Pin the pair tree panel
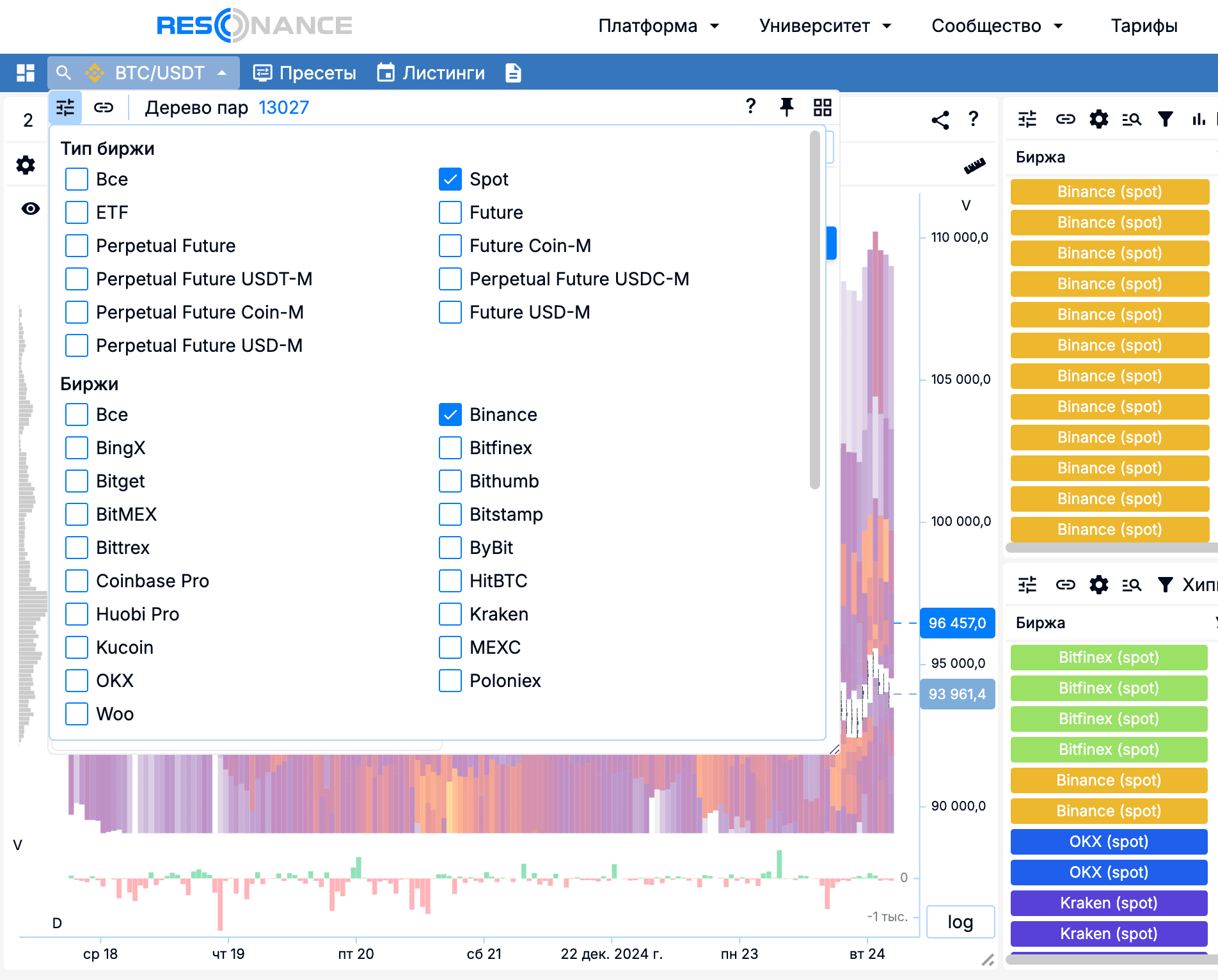1218x980 pixels. tap(787, 107)
